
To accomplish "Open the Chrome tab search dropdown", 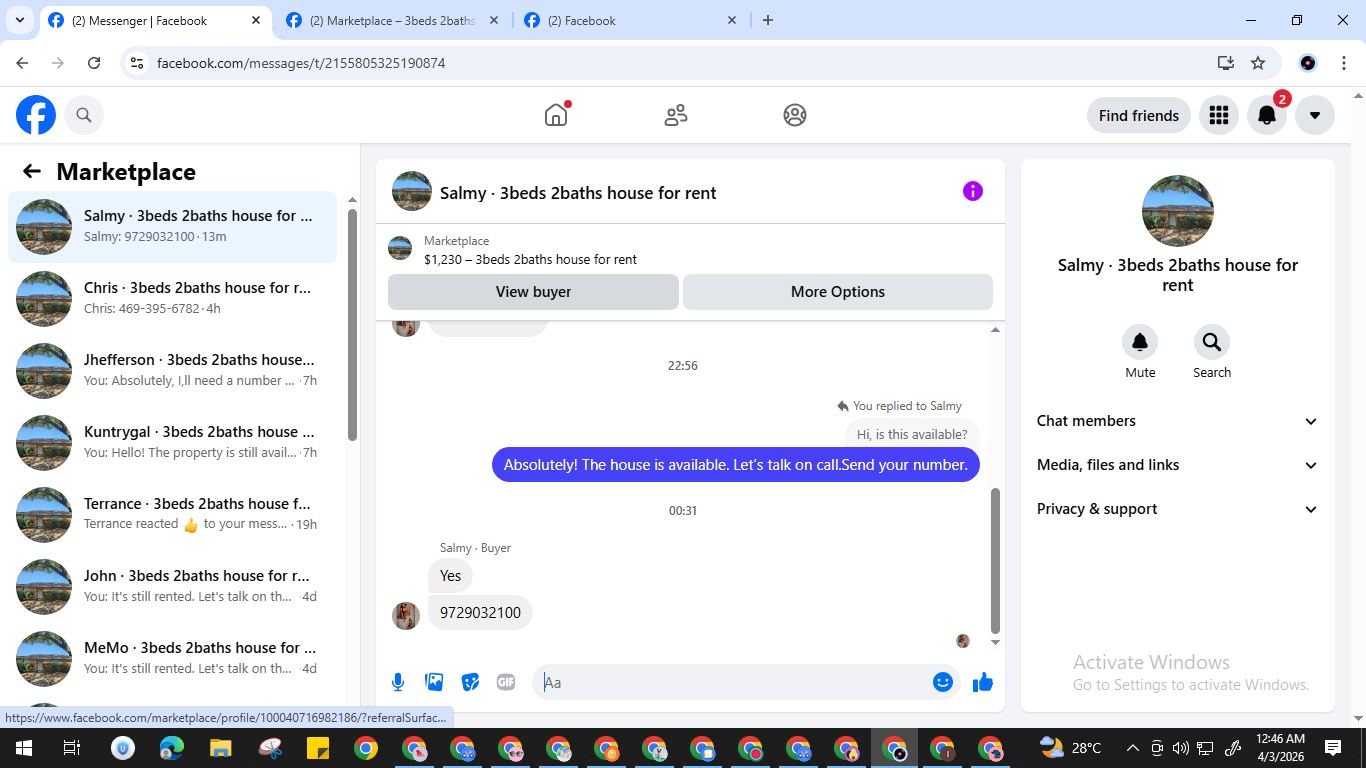I will click(20, 20).
